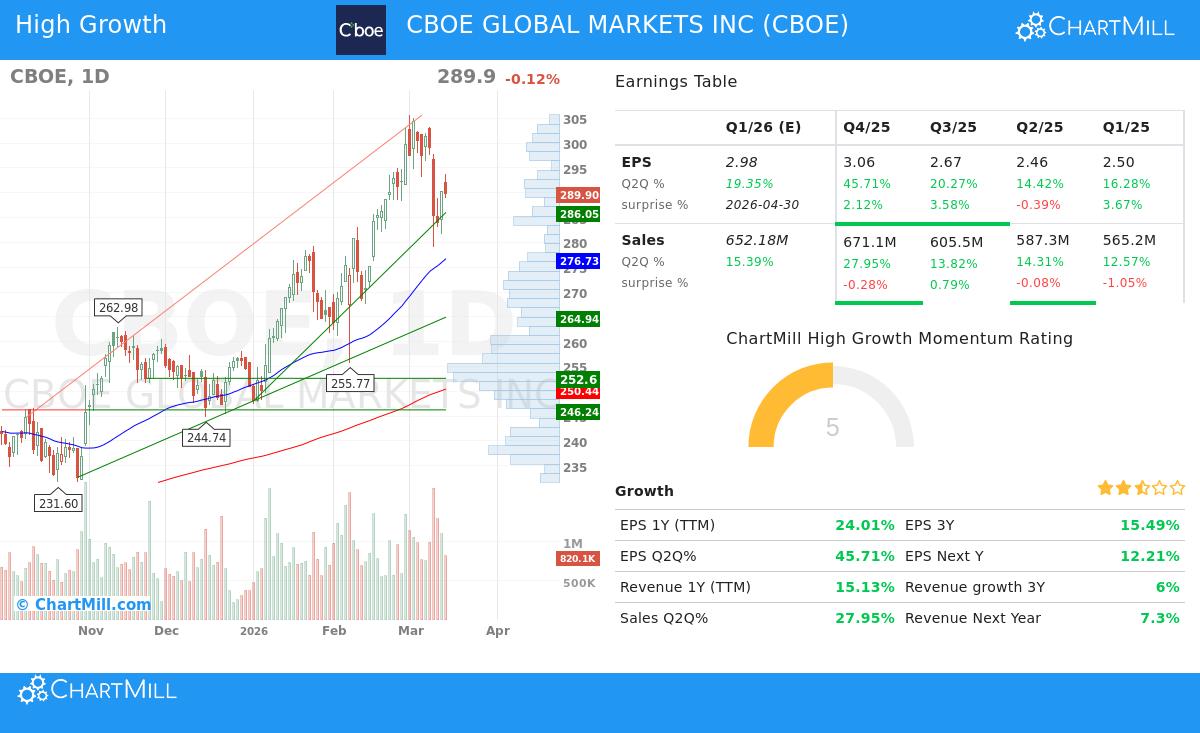
Task: Click the red 820.1K volume label
Action: coord(577,558)
